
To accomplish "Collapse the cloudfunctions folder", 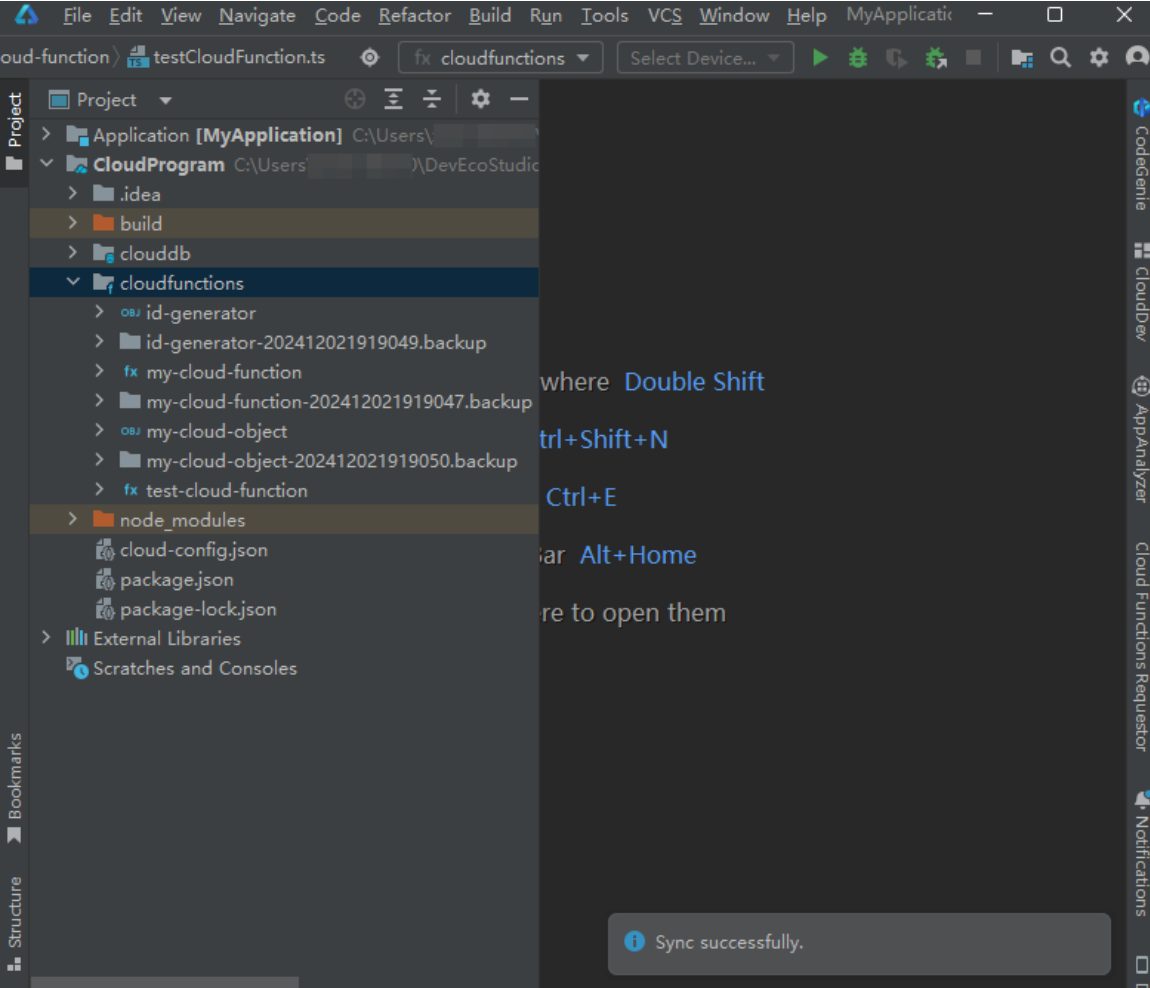I will (x=73, y=282).
